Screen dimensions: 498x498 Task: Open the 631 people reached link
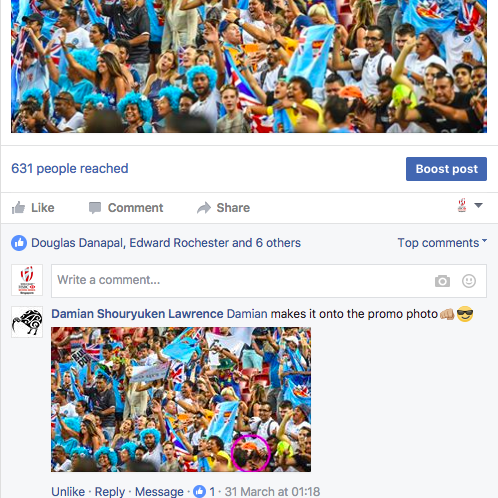(70, 169)
